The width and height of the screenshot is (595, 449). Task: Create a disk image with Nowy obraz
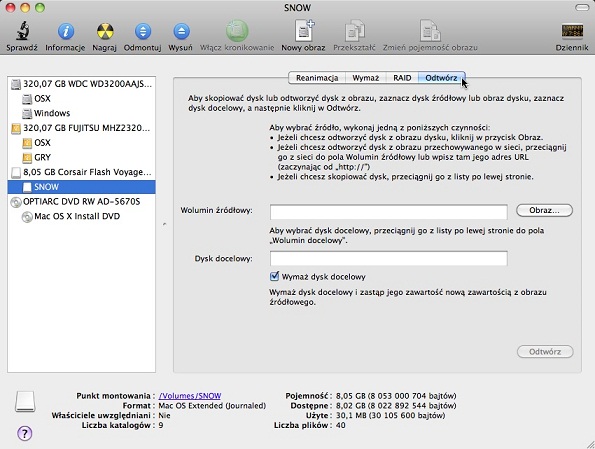click(304, 30)
